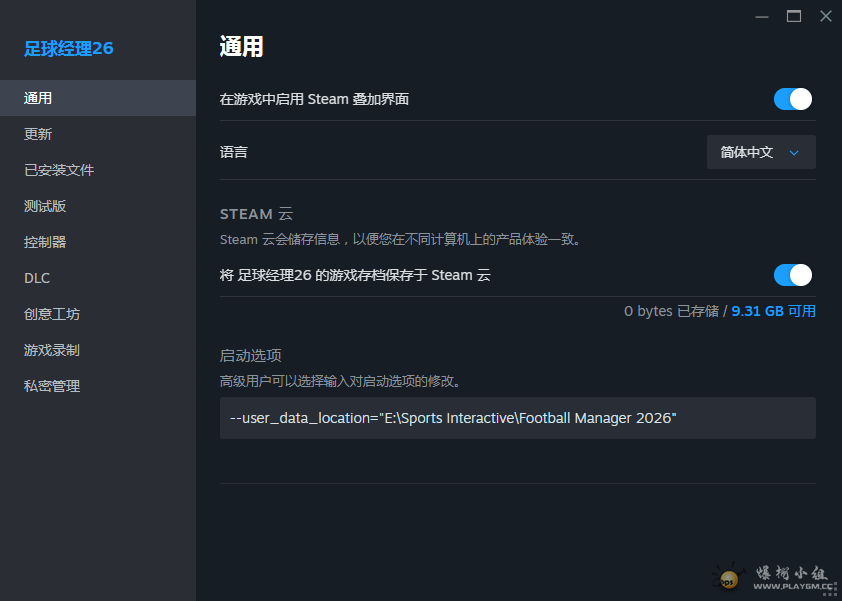The height and width of the screenshot is (601, 842).
Task: Disable Steam Cloud save sync switch
Action: click(792, 275)
